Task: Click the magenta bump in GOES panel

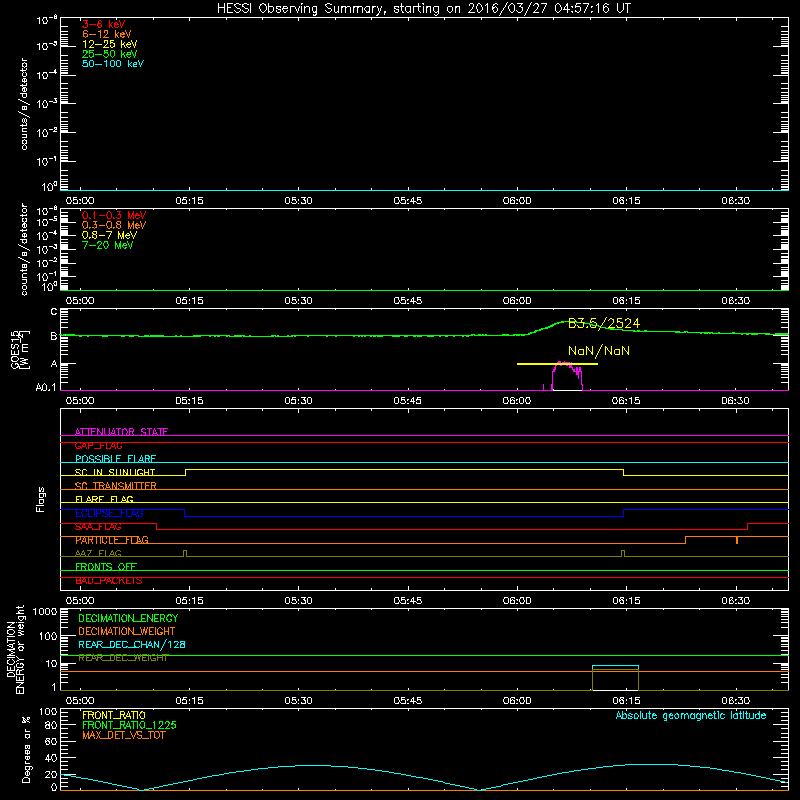Action: 567,375
